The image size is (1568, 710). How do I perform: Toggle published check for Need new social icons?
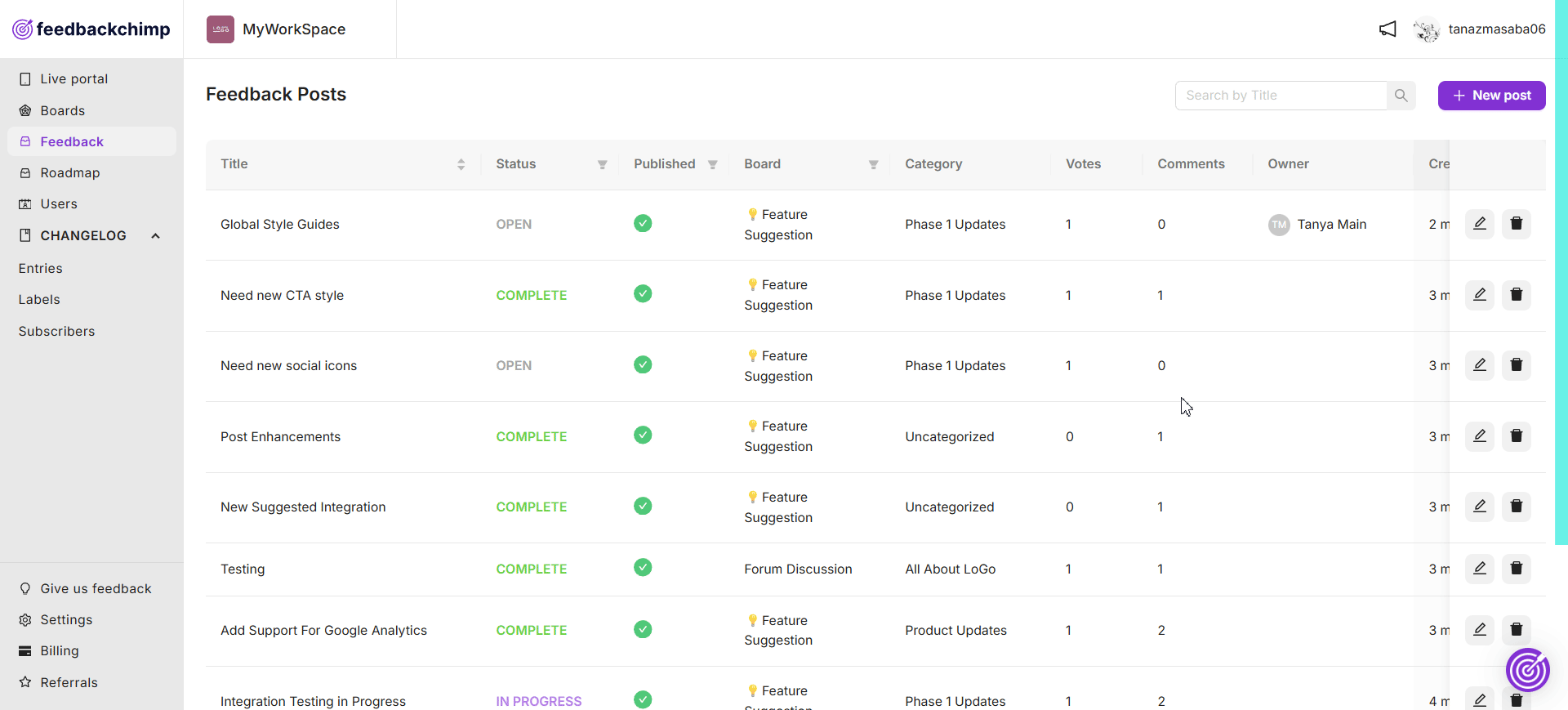point(643,364)
